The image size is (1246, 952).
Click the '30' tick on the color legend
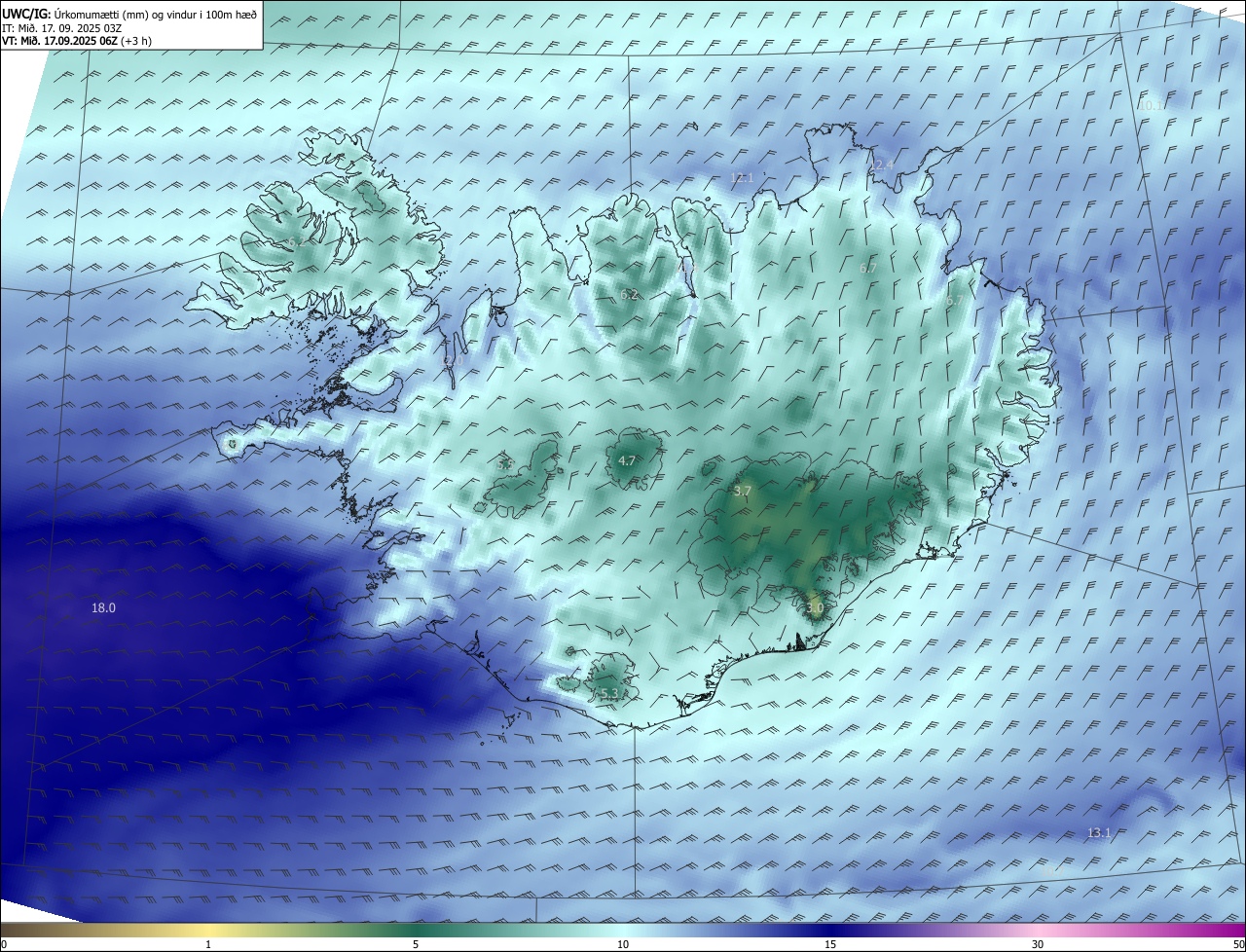pos(1038,944)
